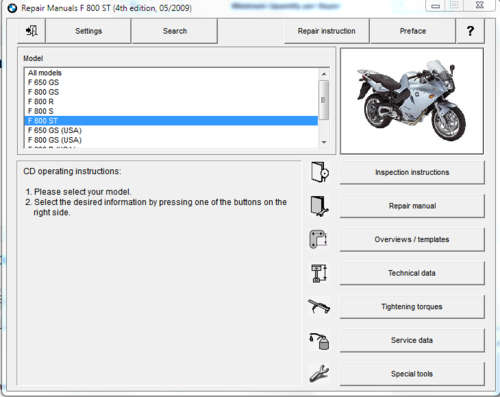Click the Special tools wrench icon
This screenshot has width=500, height=397.
click(319, 373)
